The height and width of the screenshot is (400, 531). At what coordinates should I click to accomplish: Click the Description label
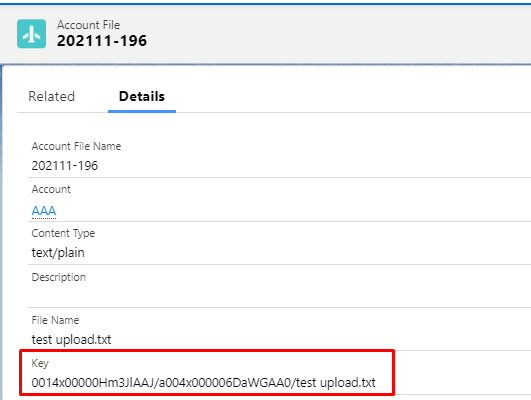(x=59, y=277)
